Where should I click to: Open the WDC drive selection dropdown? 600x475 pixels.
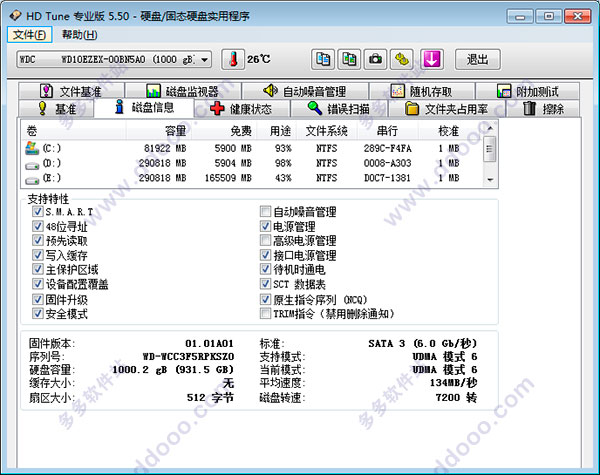pos(114,60)
